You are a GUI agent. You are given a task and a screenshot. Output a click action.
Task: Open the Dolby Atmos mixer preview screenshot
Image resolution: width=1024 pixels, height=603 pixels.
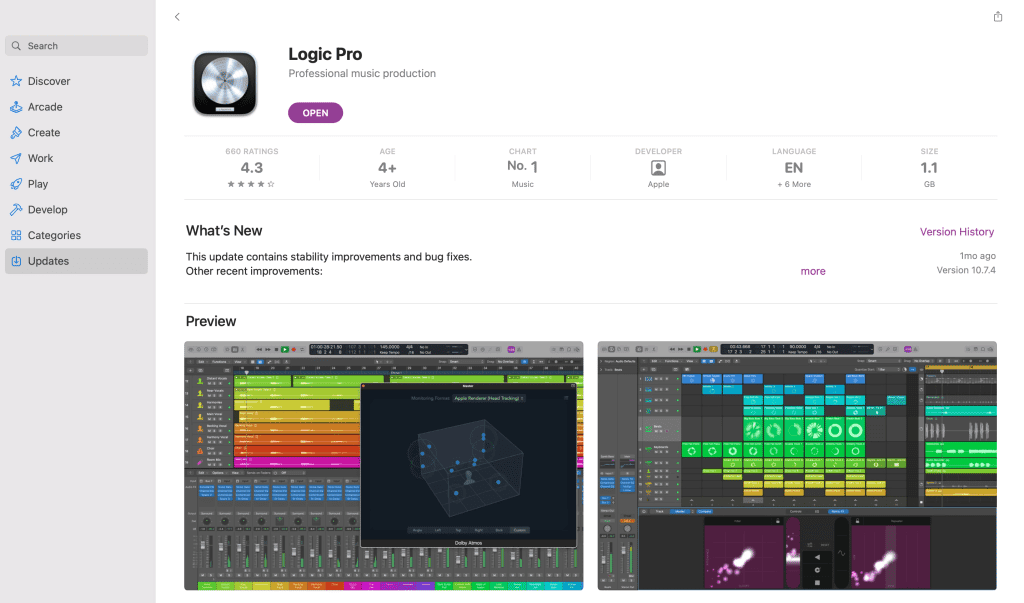tap(383, 466)
